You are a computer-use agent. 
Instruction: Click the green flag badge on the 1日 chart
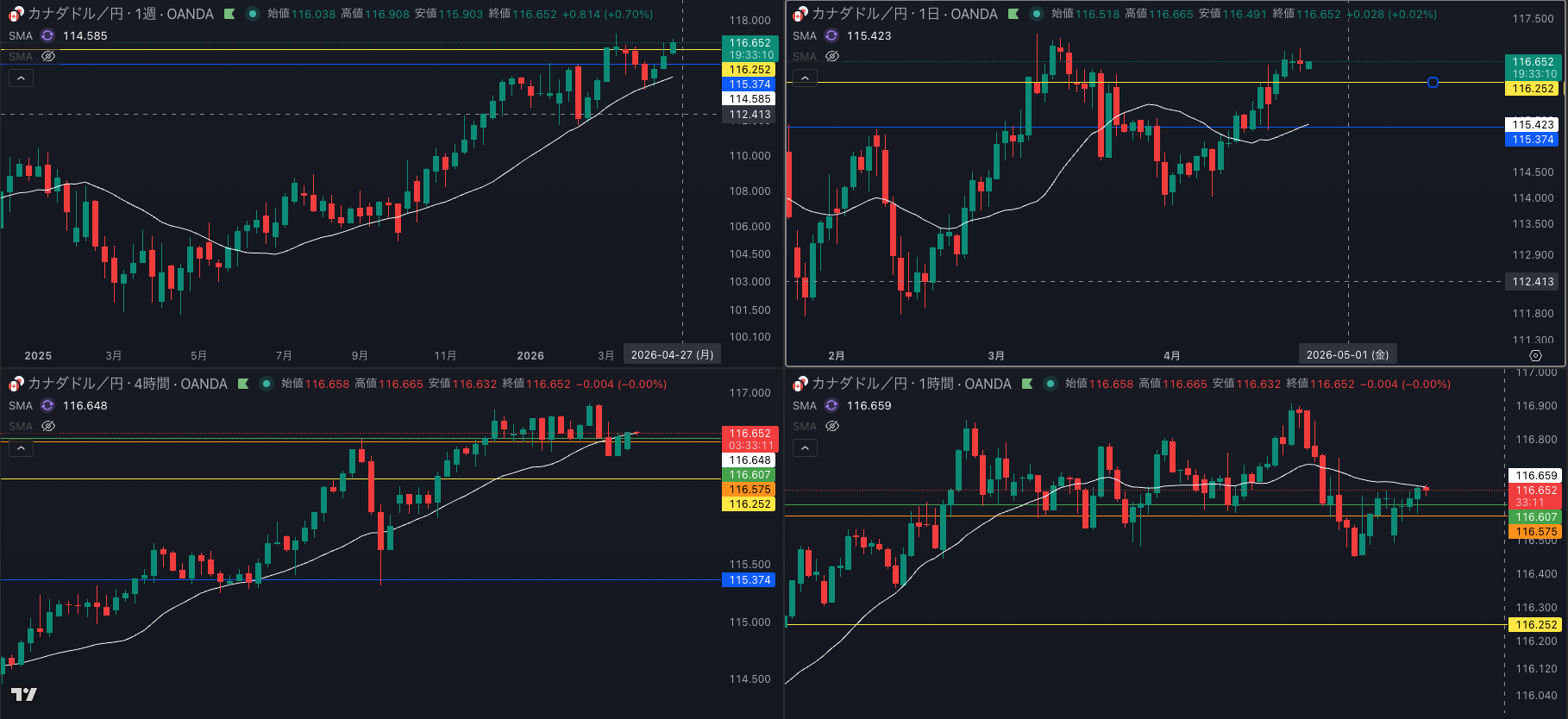click(1013, 14)
